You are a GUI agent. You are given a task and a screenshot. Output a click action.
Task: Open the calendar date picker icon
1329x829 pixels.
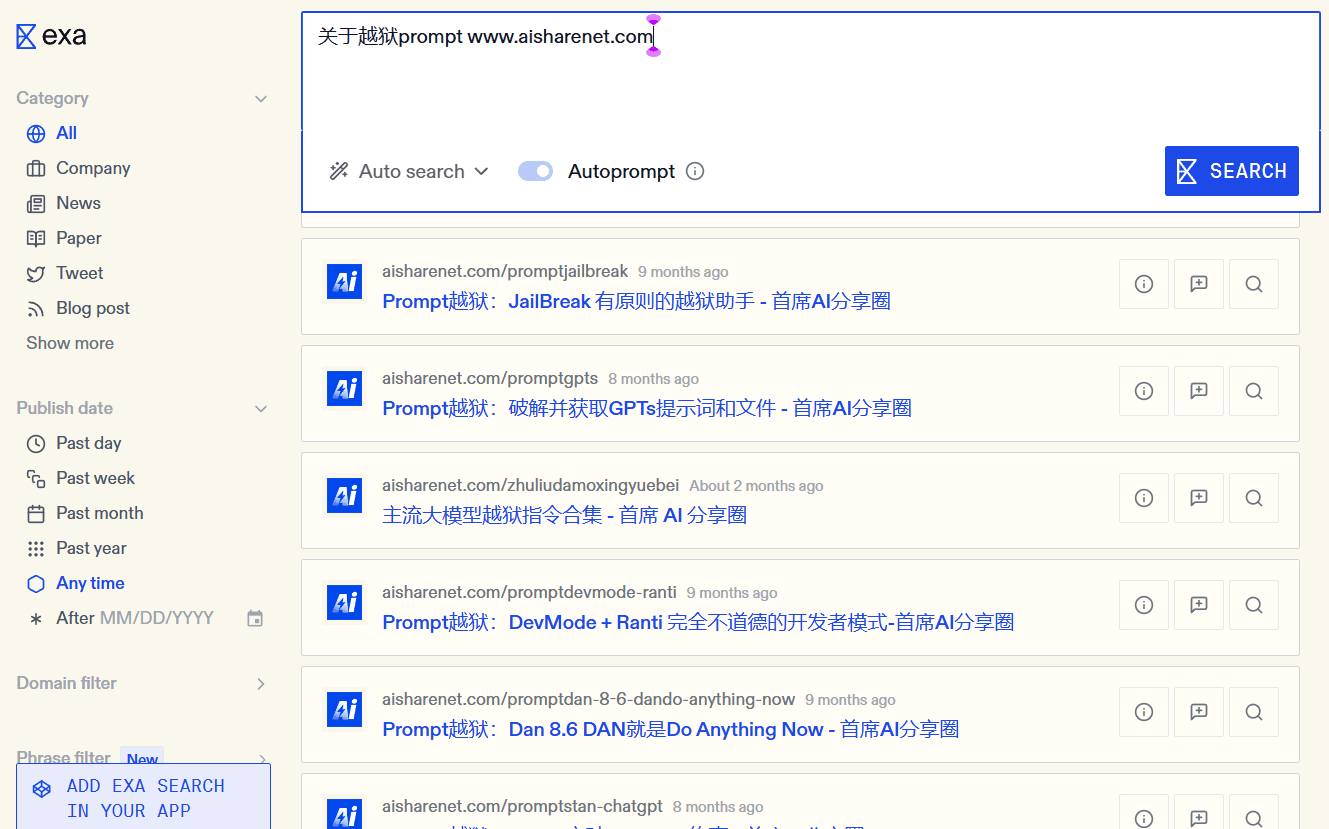click(x=255, y=619)
